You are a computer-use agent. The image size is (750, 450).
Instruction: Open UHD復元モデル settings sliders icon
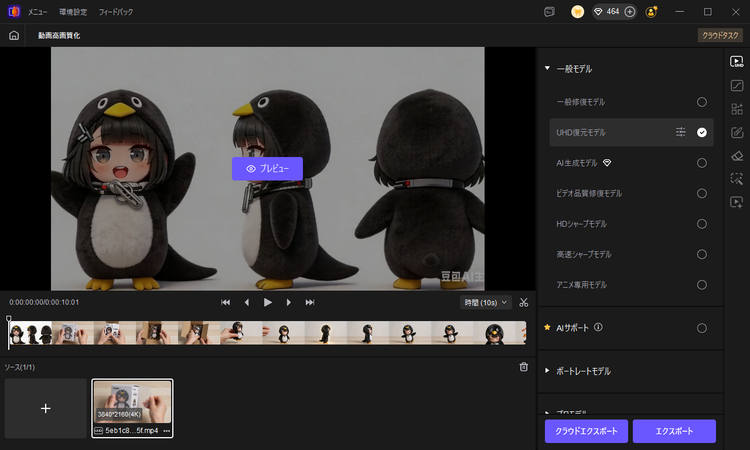pyautogui.click(x=680, y=132)
